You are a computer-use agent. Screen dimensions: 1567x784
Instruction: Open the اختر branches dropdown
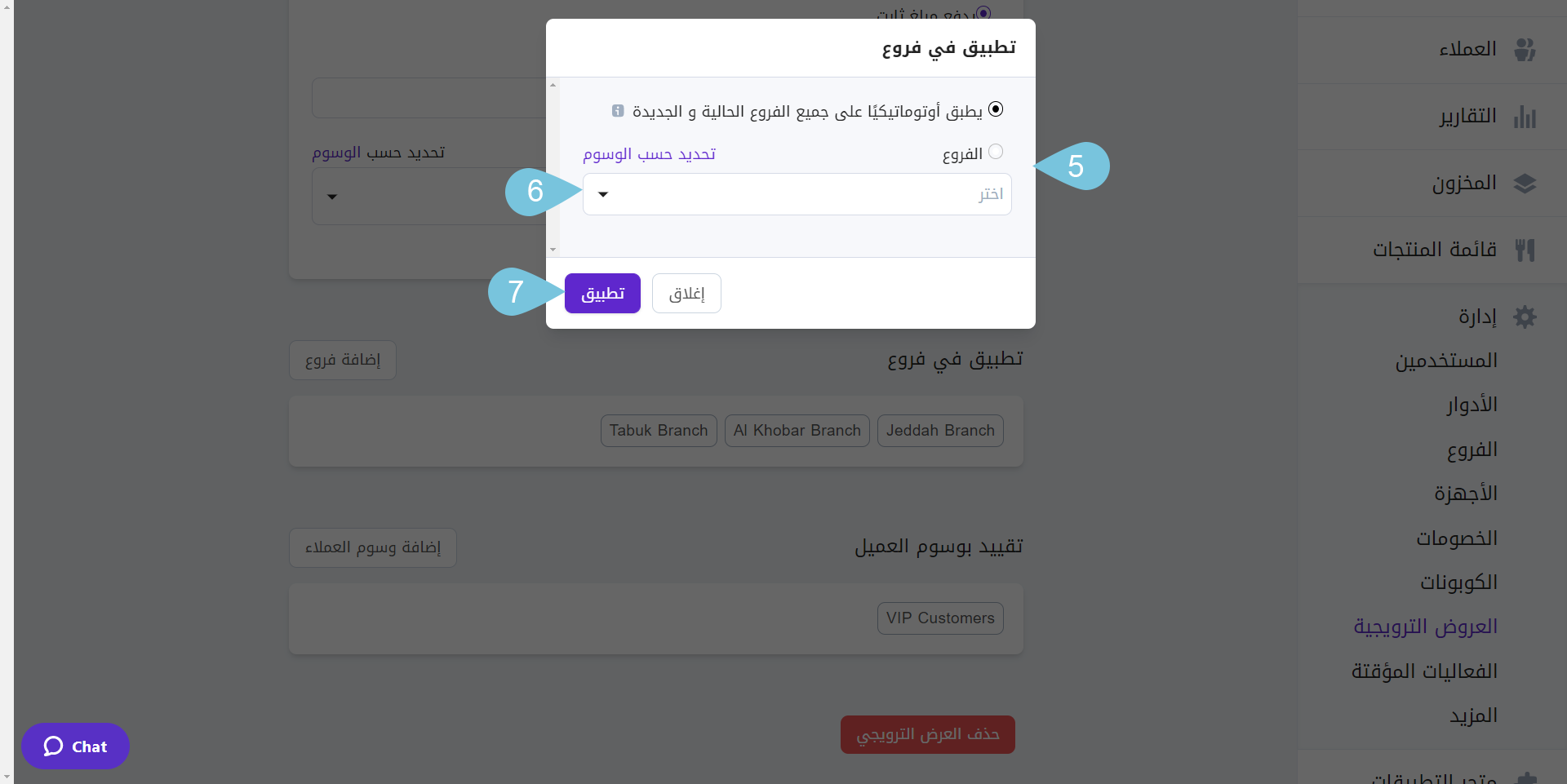[797, 194]
